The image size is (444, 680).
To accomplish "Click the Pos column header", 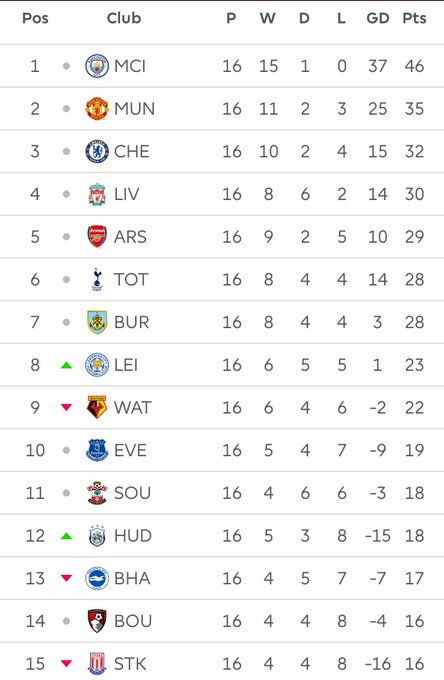I will point(35,18).
